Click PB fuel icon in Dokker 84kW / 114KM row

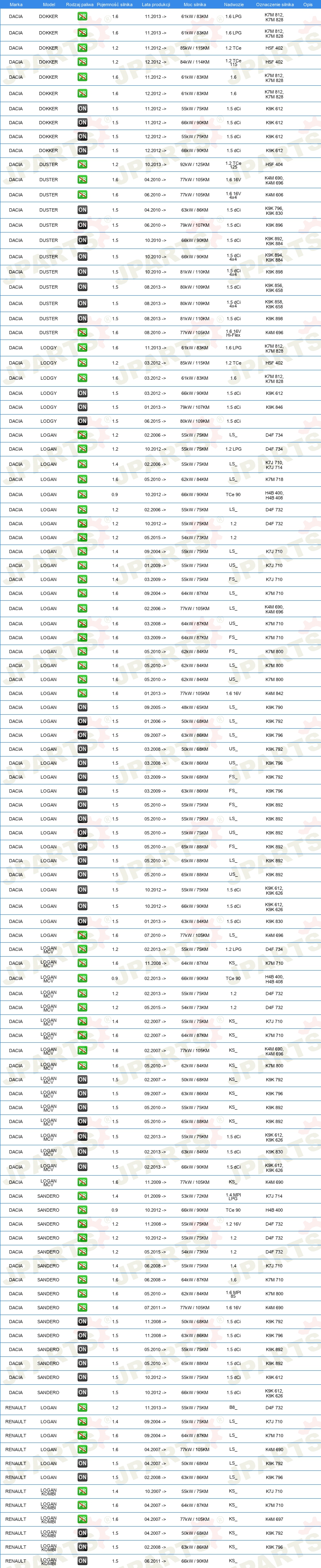tap(82, 62)
